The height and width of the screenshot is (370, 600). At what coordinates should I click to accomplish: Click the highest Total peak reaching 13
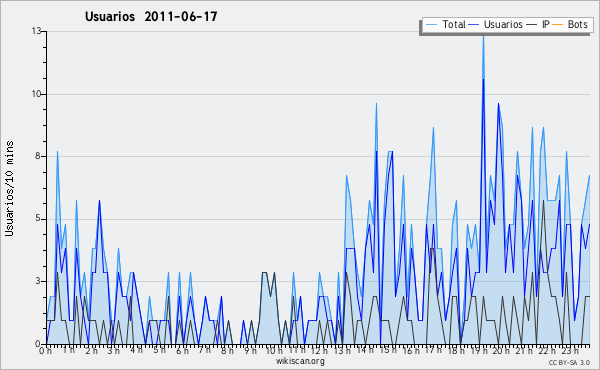click(x=483, y=37)
